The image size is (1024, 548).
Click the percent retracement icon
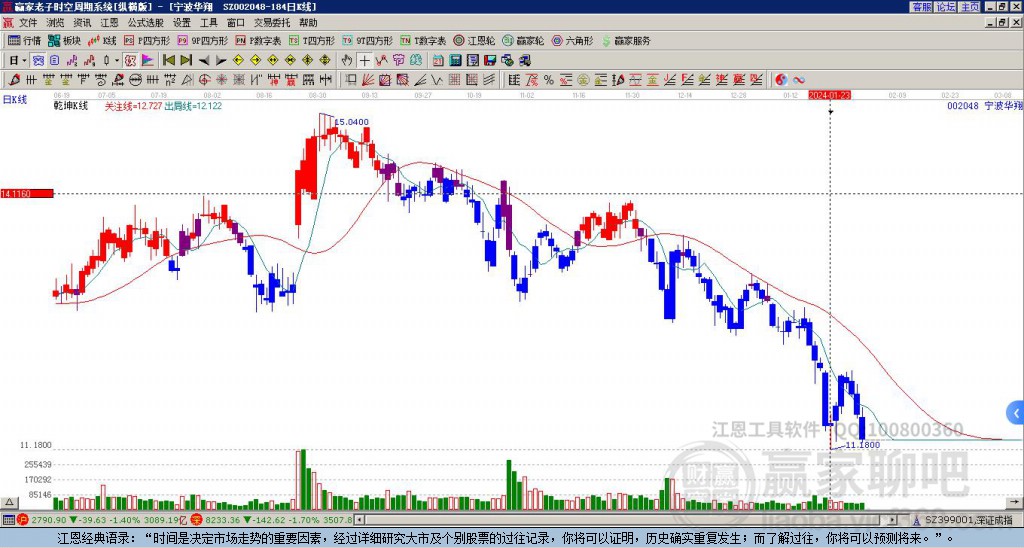(x=549, y=80)
